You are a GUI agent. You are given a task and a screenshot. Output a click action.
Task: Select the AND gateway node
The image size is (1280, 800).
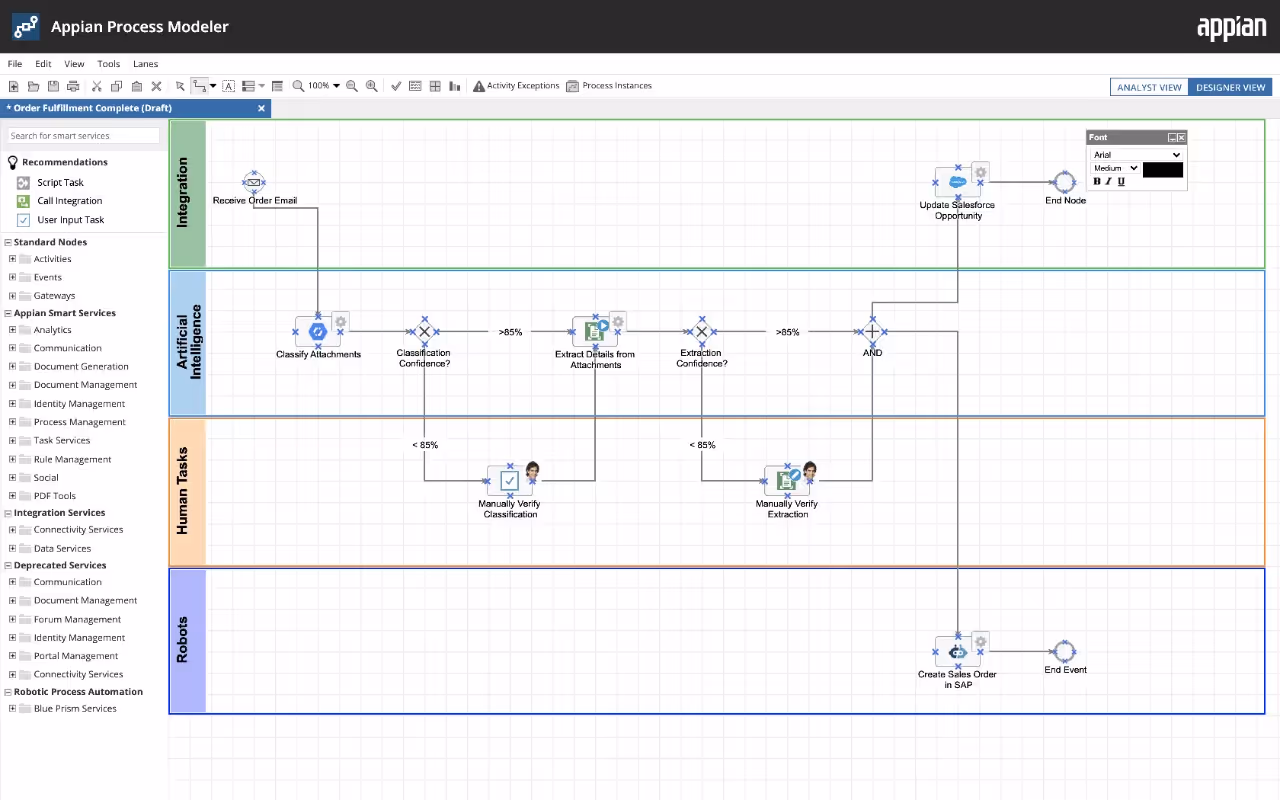pos(872,331)
